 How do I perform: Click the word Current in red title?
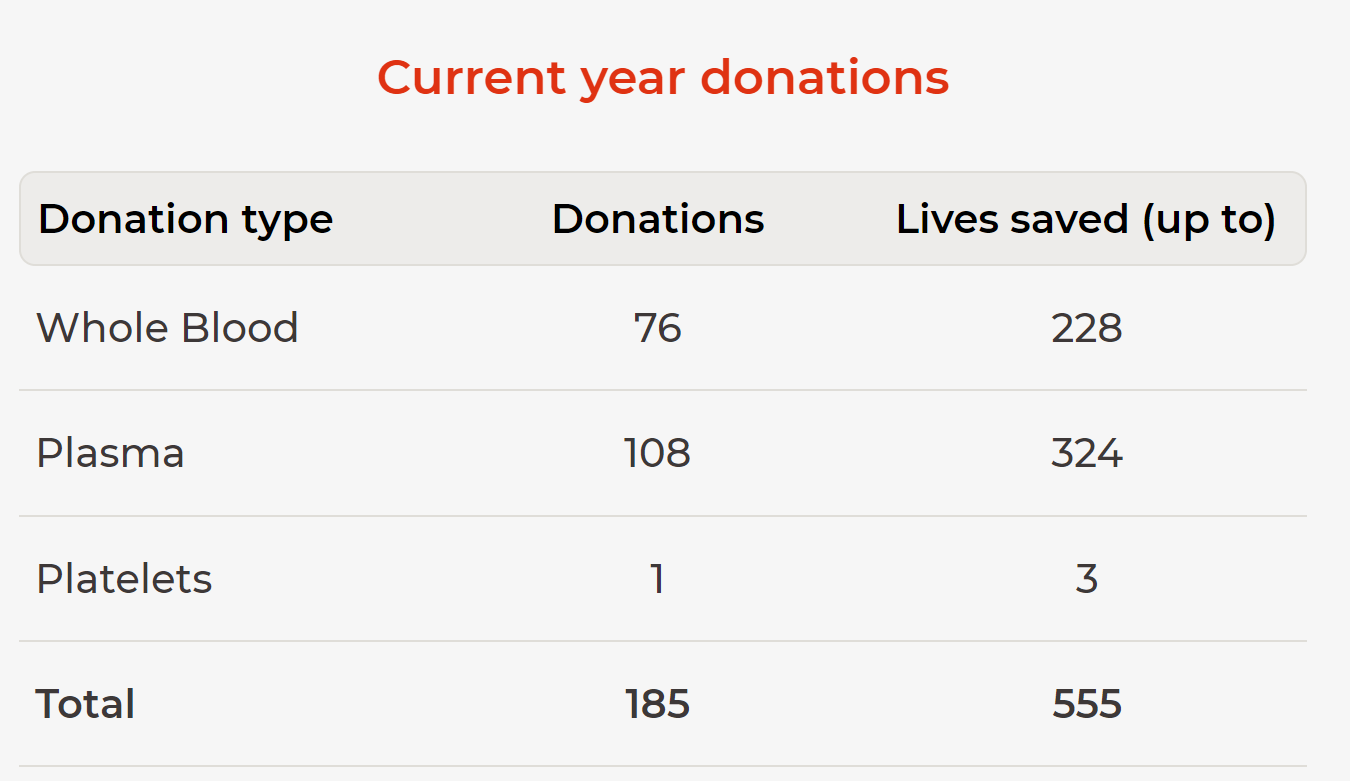[x=471, y=78]
